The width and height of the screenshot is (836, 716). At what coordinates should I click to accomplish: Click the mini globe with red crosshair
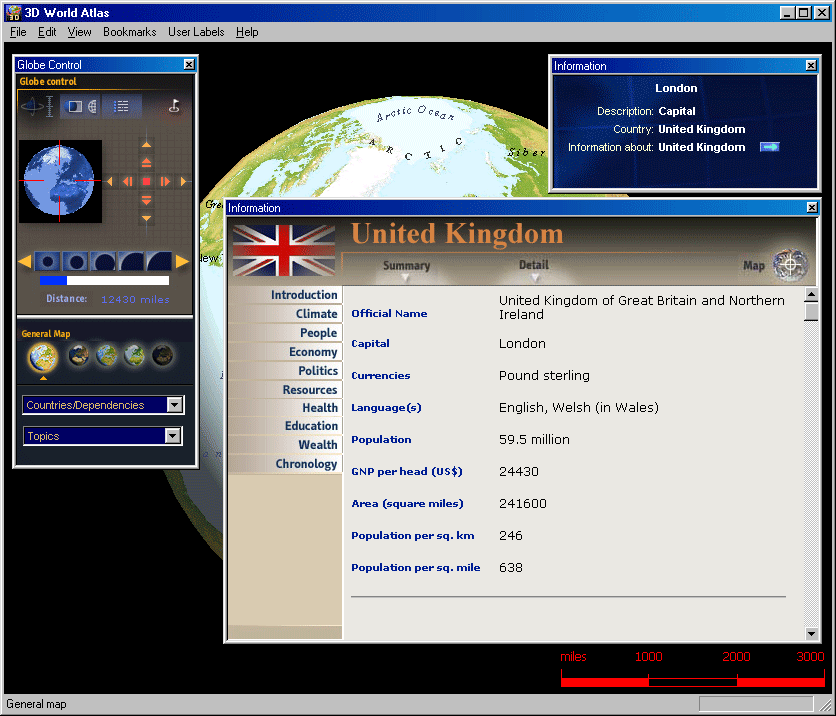pyautogui.click(x=60, y=181)
